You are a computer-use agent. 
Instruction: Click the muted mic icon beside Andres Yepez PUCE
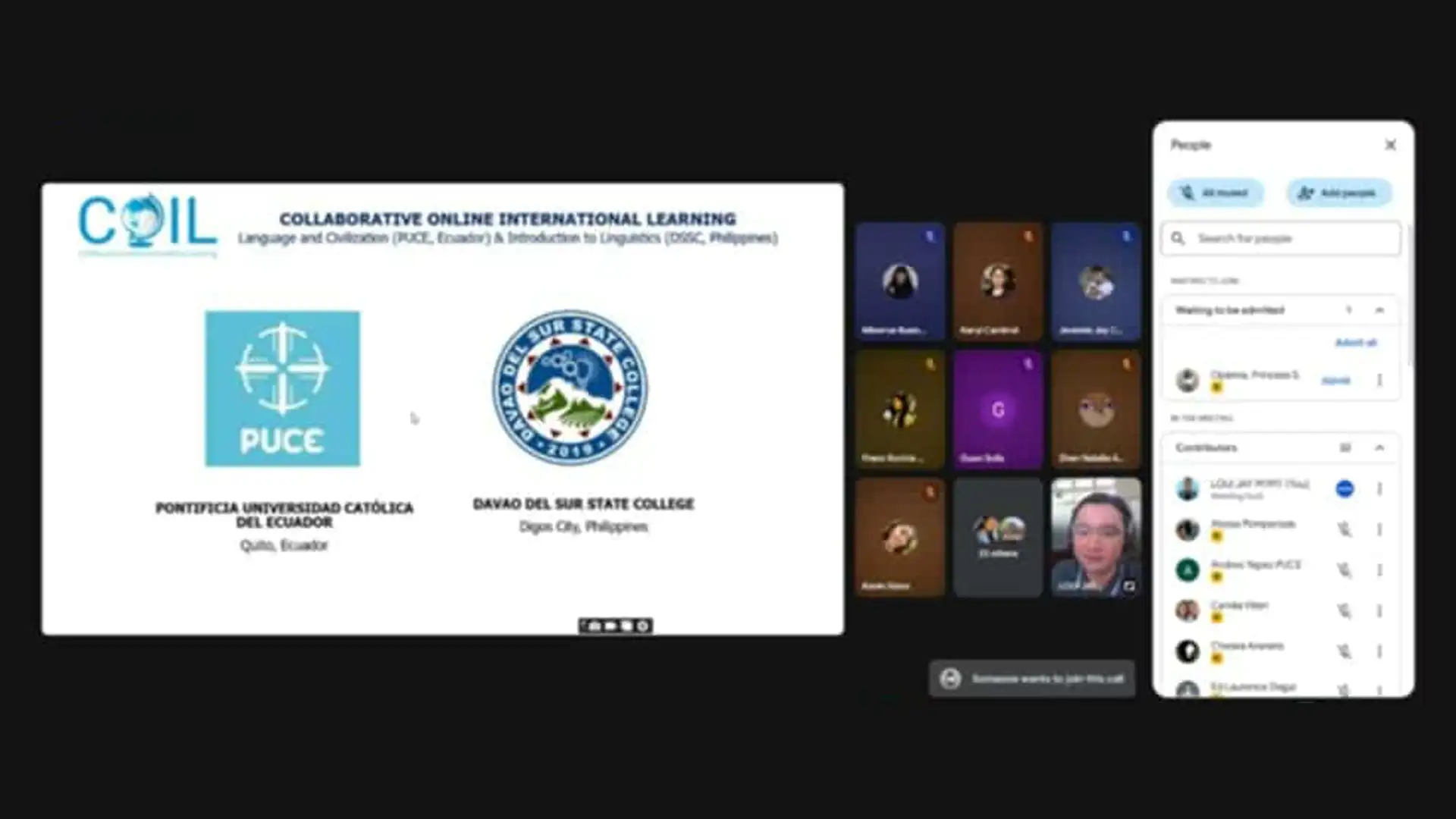[1345, 570]
